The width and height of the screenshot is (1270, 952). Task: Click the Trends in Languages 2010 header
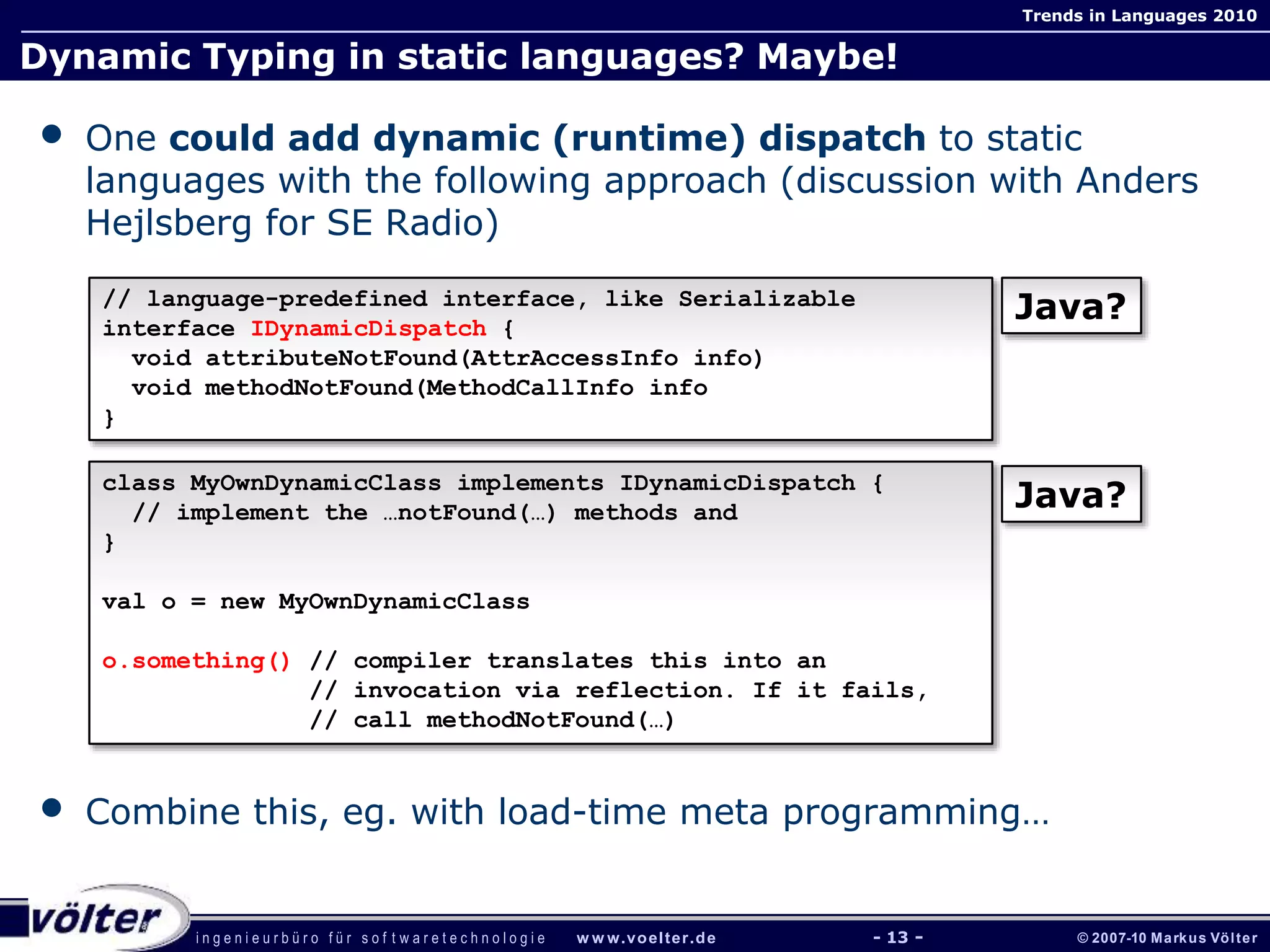1139,15
